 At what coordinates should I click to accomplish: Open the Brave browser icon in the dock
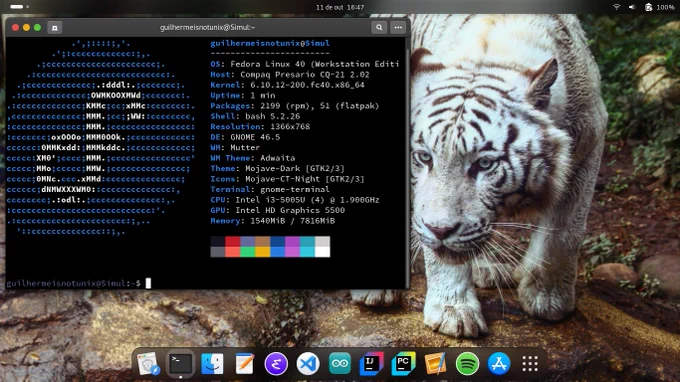point(148,364)
